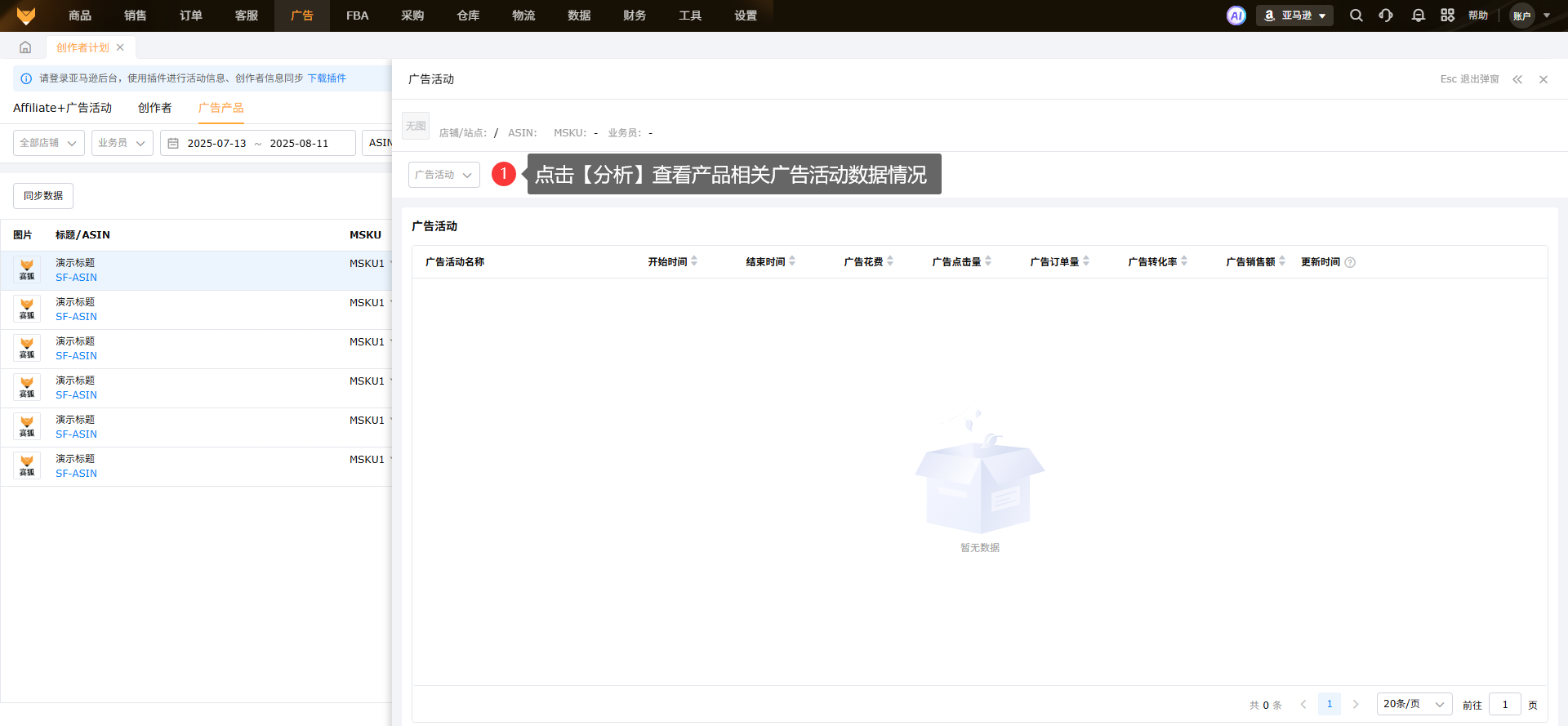Click the calendar icon in date range
The image size is (1568, 726).
tap(173, 143)
